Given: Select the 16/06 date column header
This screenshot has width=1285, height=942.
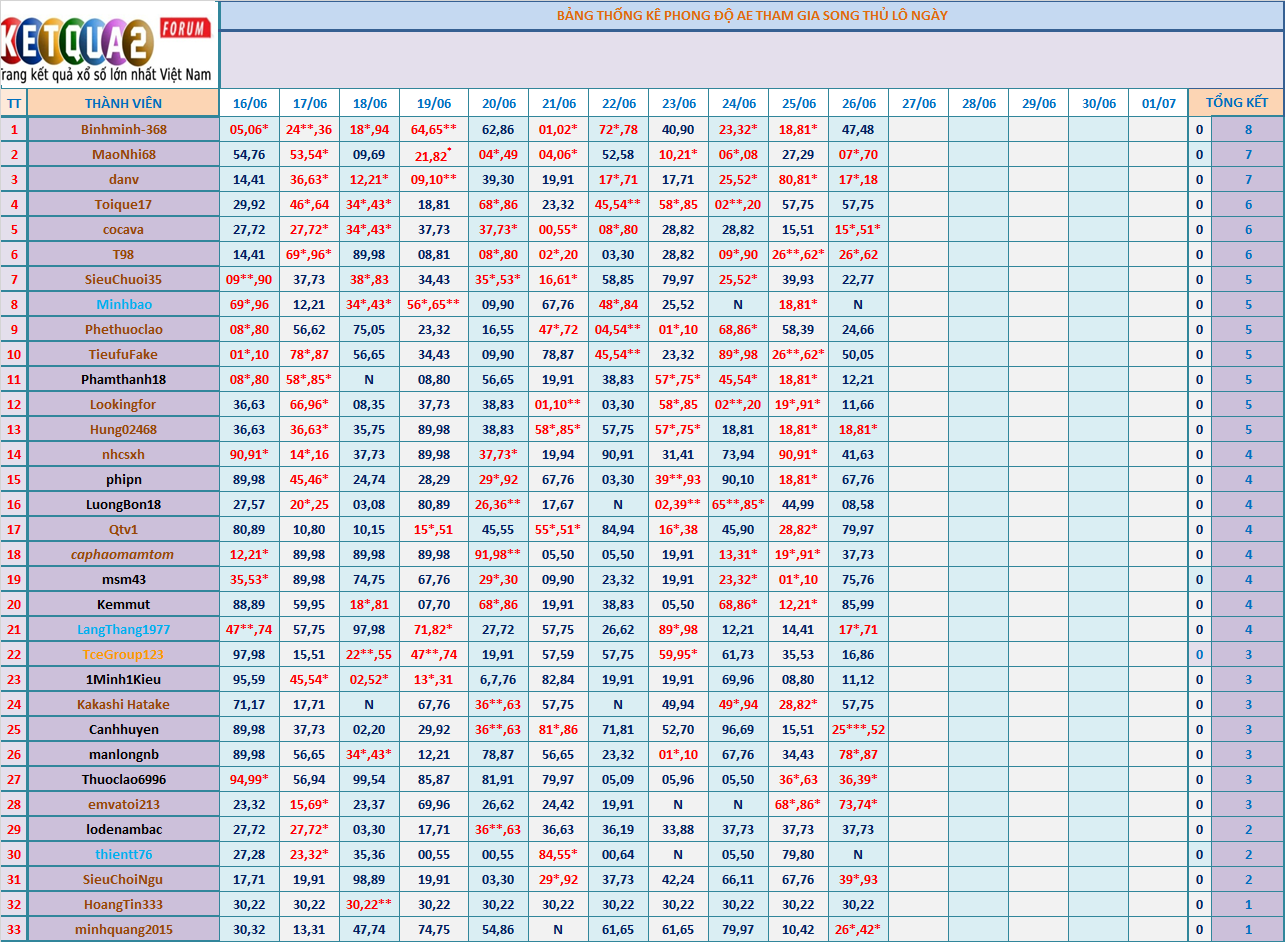Looking at the screenshot, I should click(x=249, y=103).
